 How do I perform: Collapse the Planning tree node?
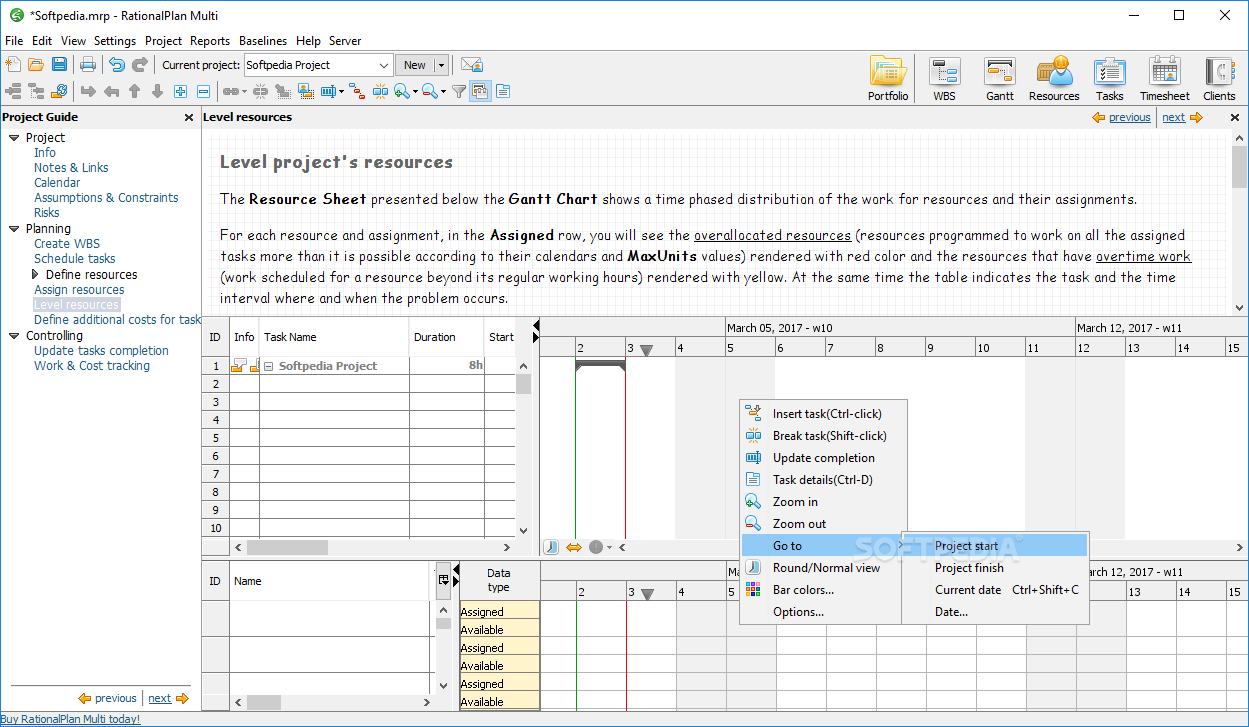pyautogui.click(x=14, y=229)
